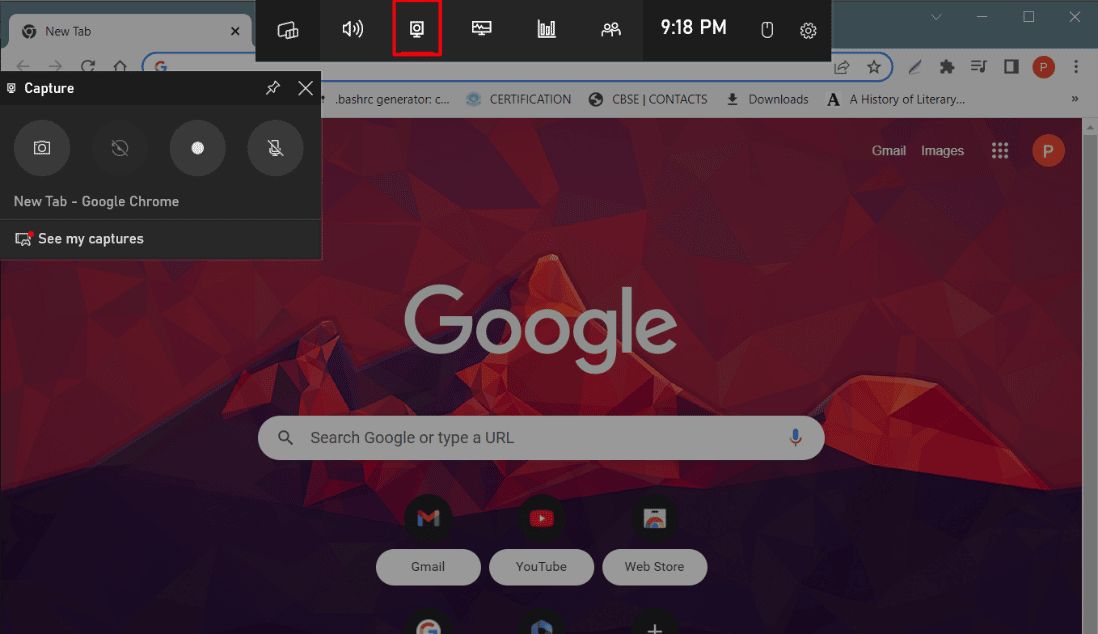Open Images link at top right
1098x634 pixels.
pyautogui.click(x=942, y=151)
